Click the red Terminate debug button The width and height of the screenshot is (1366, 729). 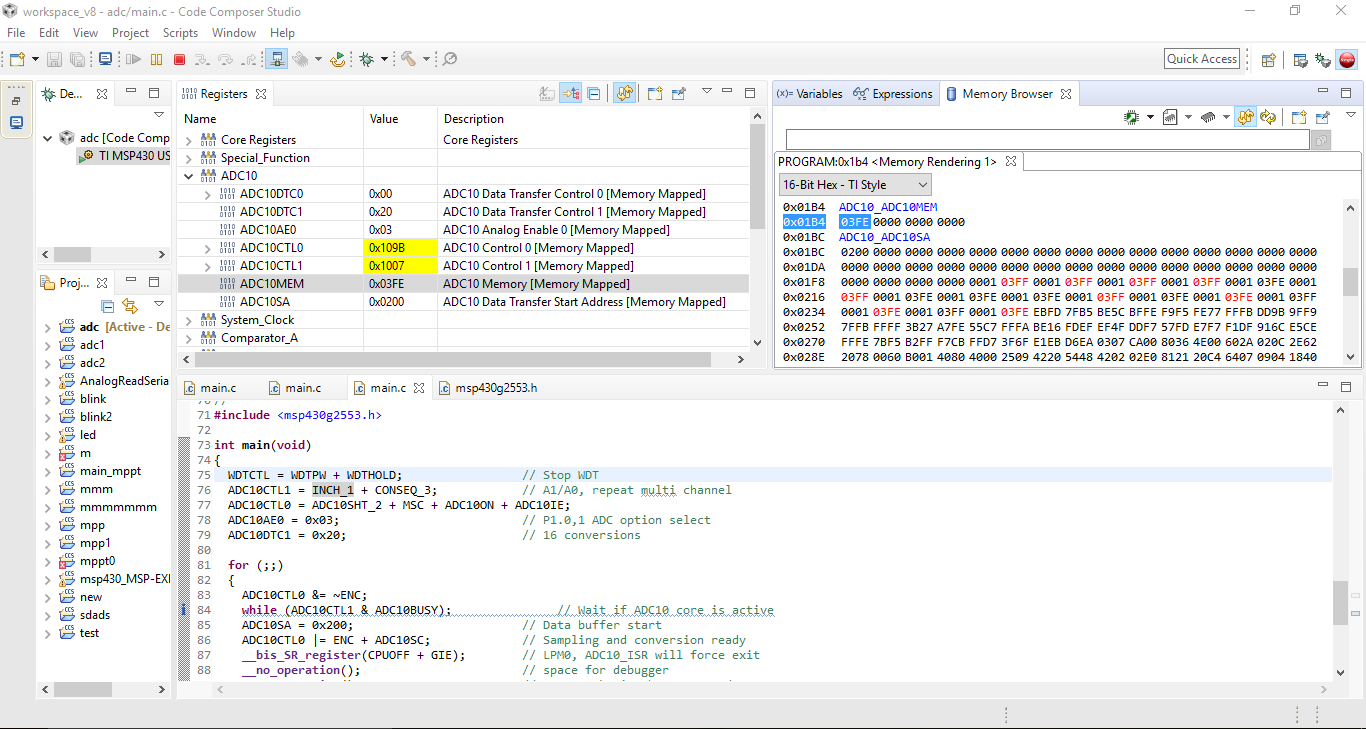(179, 60)
